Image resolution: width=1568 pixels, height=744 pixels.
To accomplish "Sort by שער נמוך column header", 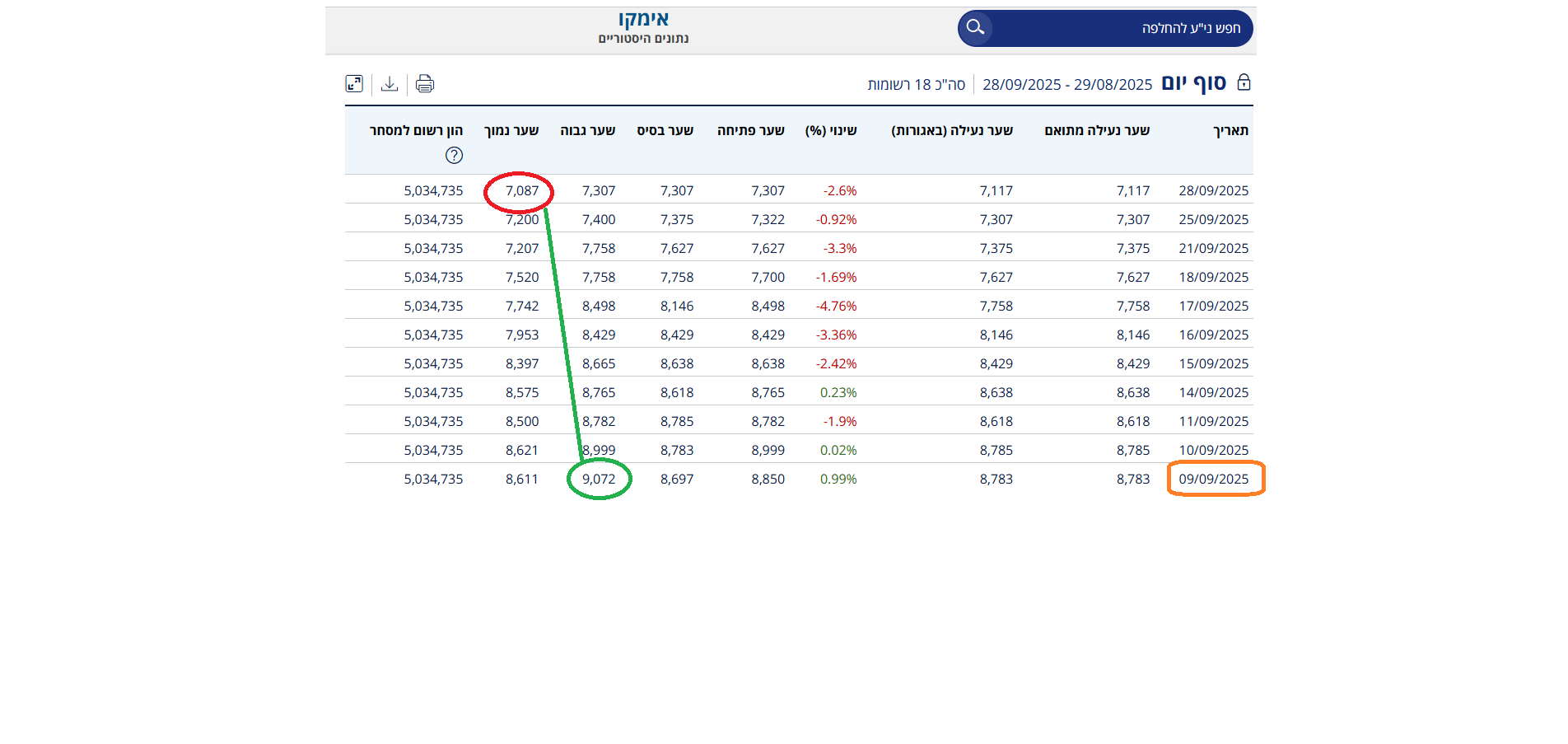I will pos(511,130).
